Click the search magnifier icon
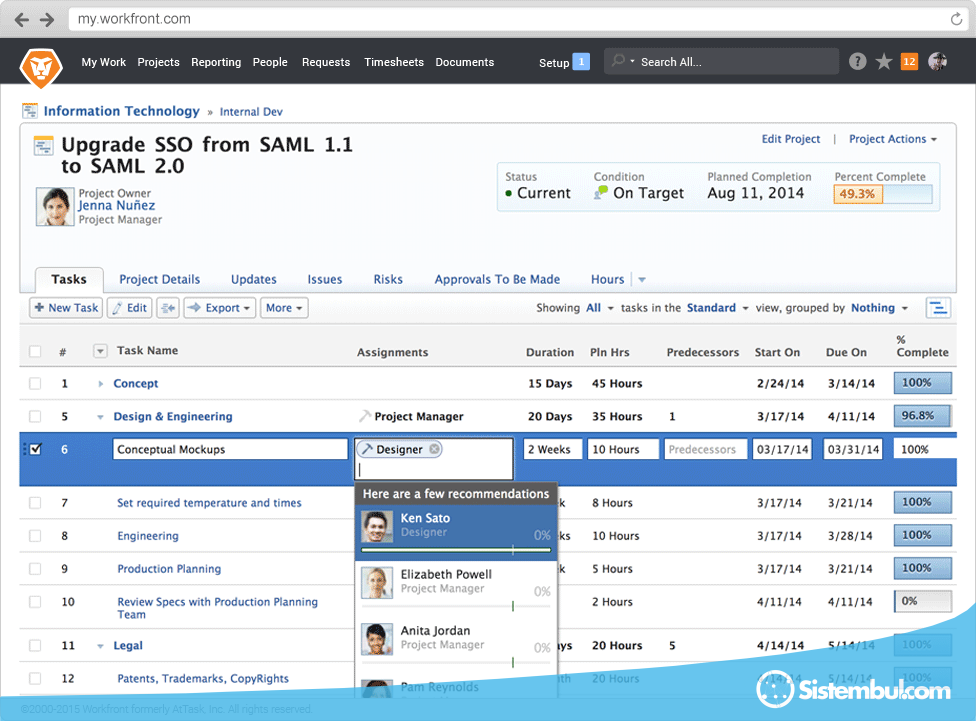Viewport: 976px width, 721px height. click(x=618, y=60)
